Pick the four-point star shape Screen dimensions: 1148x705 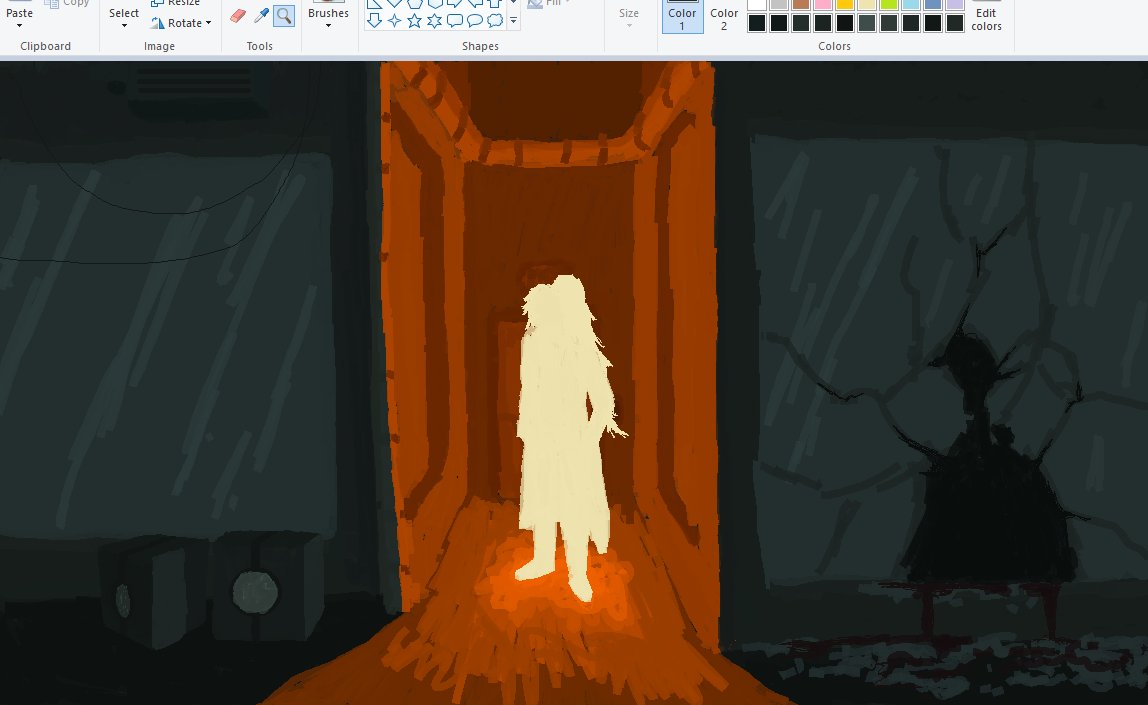click(395, 20)
